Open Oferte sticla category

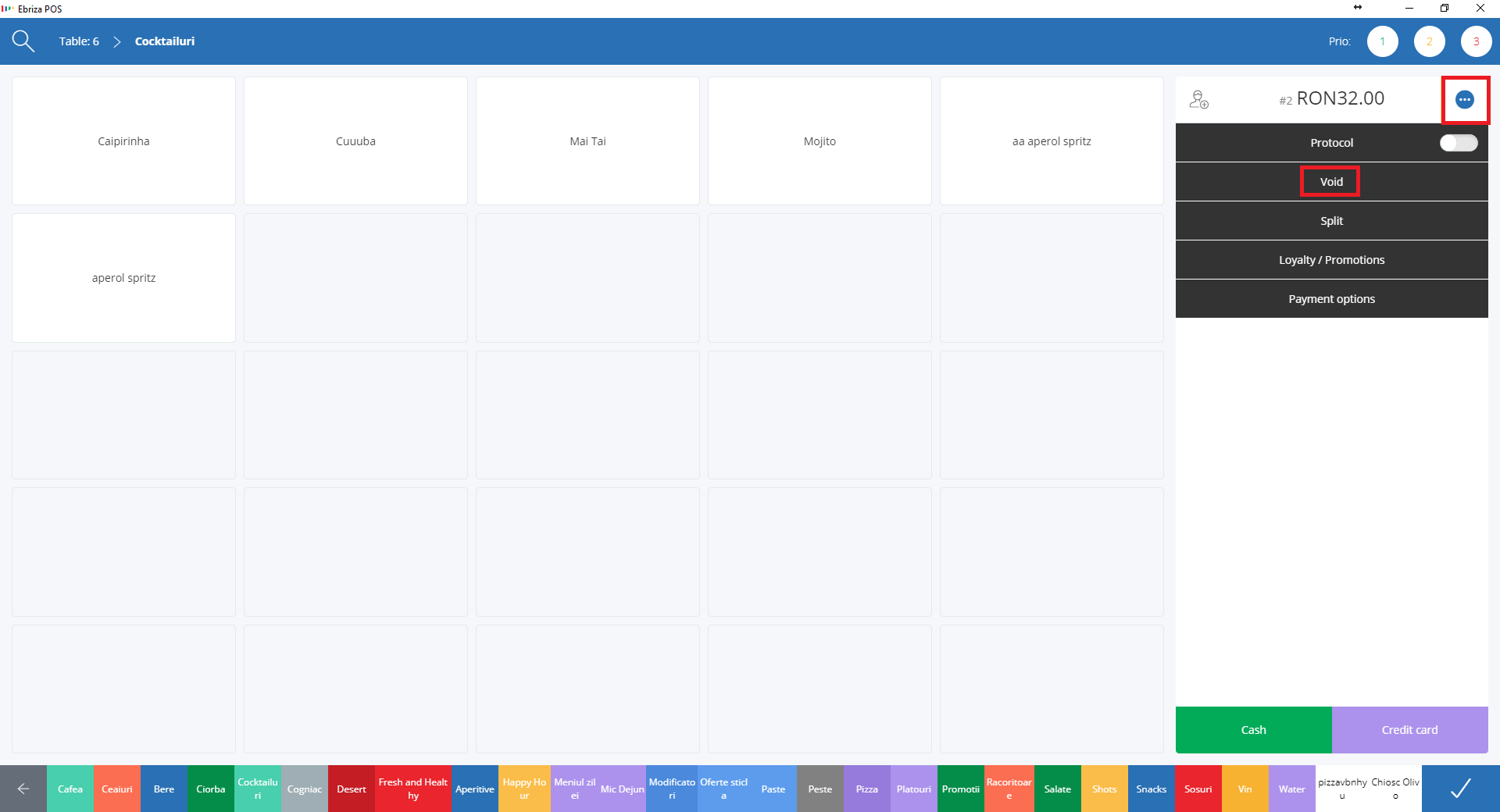[x=723, y=789]
